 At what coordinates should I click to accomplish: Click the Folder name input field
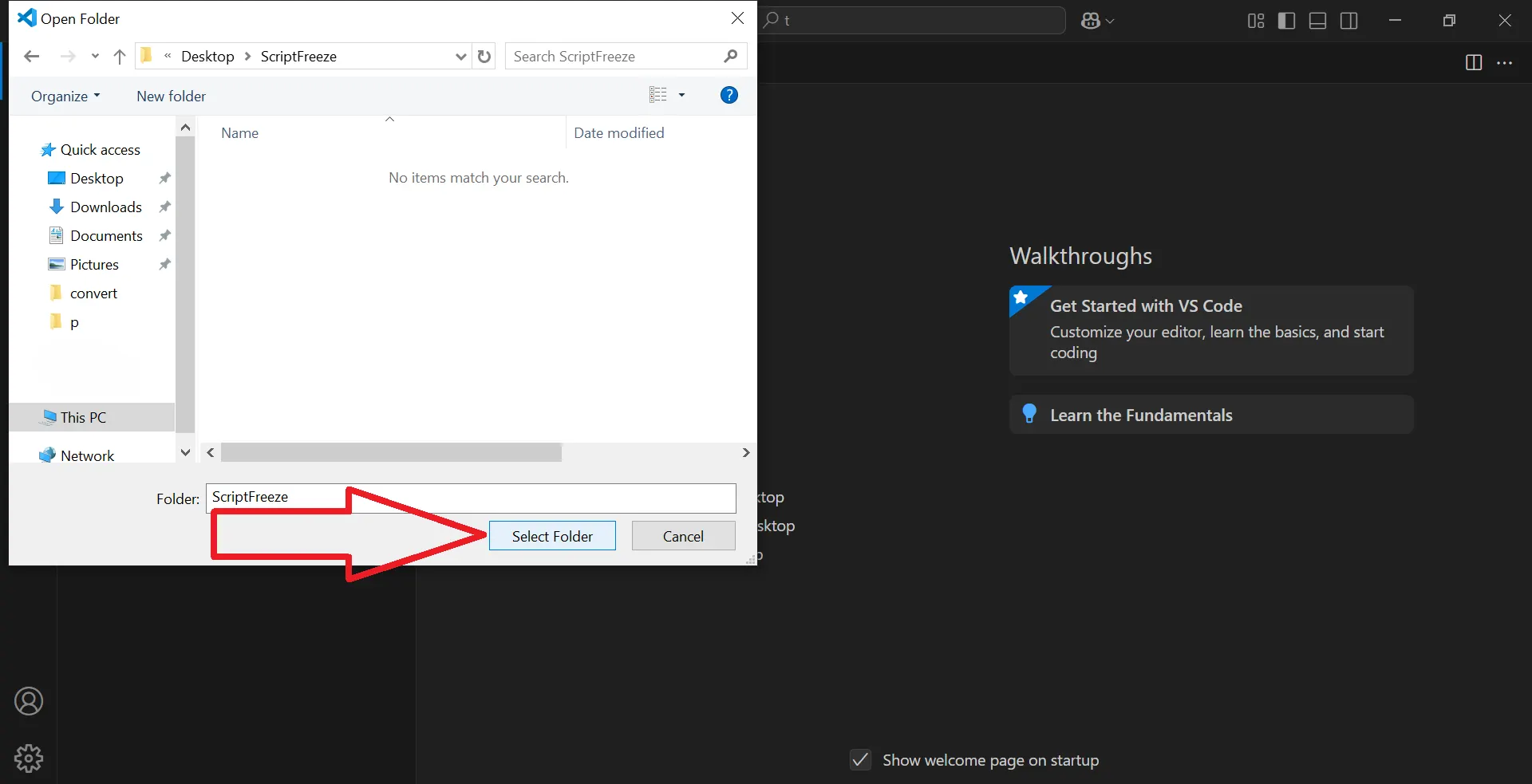pos(471,498)
